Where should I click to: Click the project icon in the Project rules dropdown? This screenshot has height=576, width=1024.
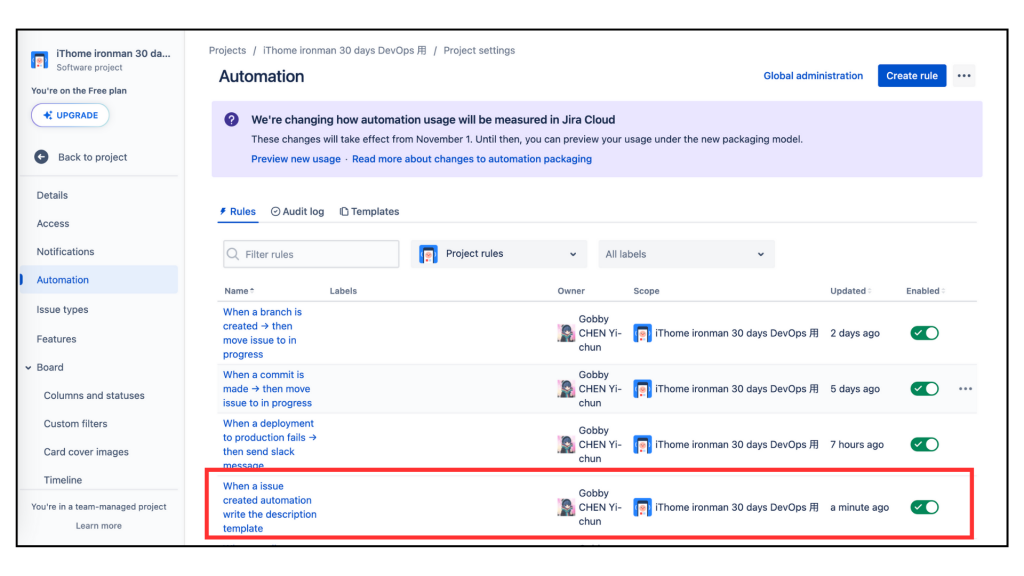pos(428,254)
